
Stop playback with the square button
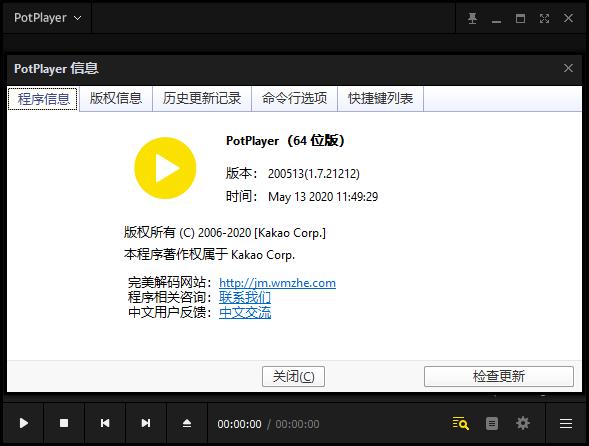[64, 423]
